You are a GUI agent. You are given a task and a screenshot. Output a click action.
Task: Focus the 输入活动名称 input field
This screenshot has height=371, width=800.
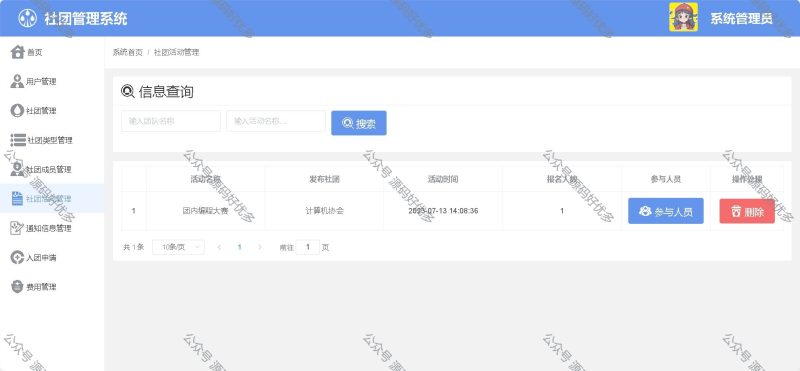[276, 121]
